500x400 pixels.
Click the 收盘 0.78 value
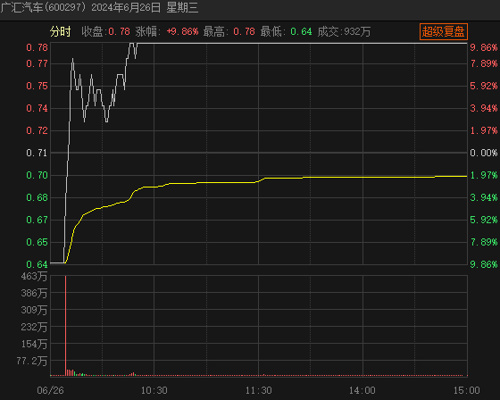tap(106, 32)
